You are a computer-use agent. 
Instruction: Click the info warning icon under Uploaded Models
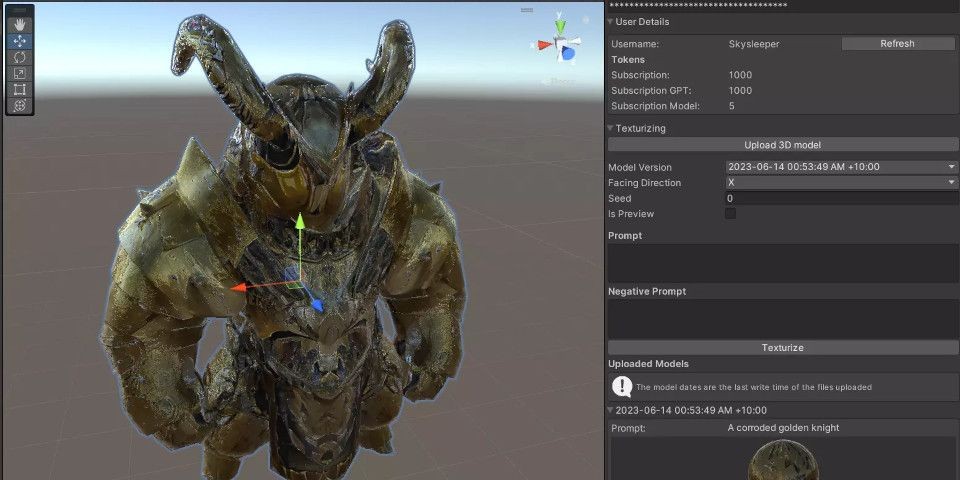(x=622, y=386)
